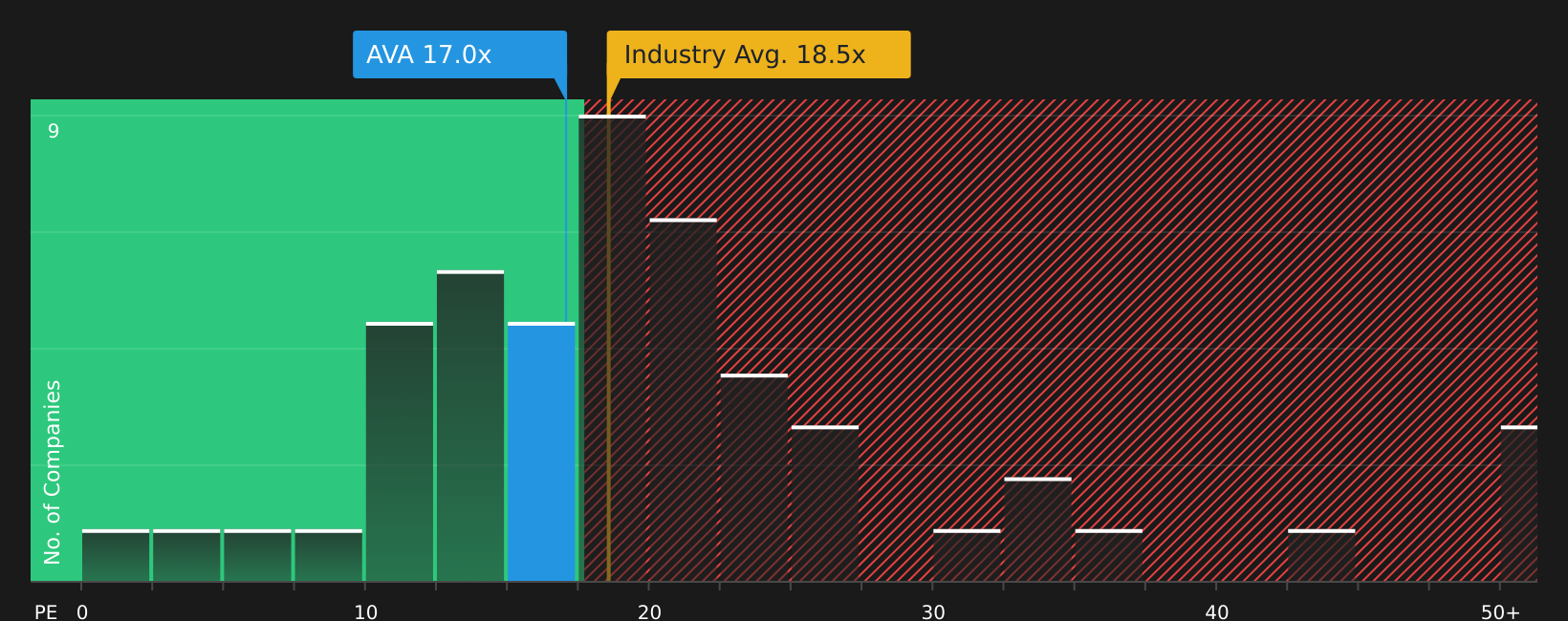Select the bar between PE 12.5 and 15
Image resolution: width=1568 pixels, height=621 pixels.
click(470, 426)
